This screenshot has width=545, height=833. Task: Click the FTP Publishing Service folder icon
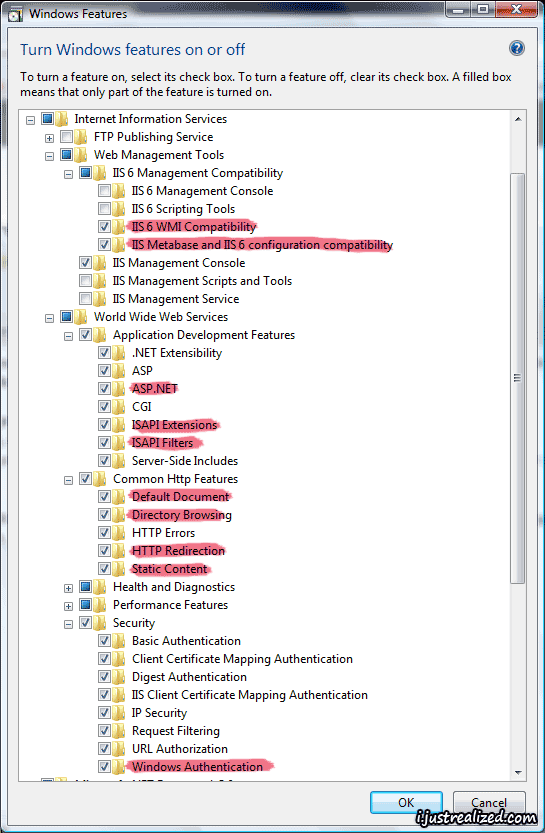[x=81, y=137]
